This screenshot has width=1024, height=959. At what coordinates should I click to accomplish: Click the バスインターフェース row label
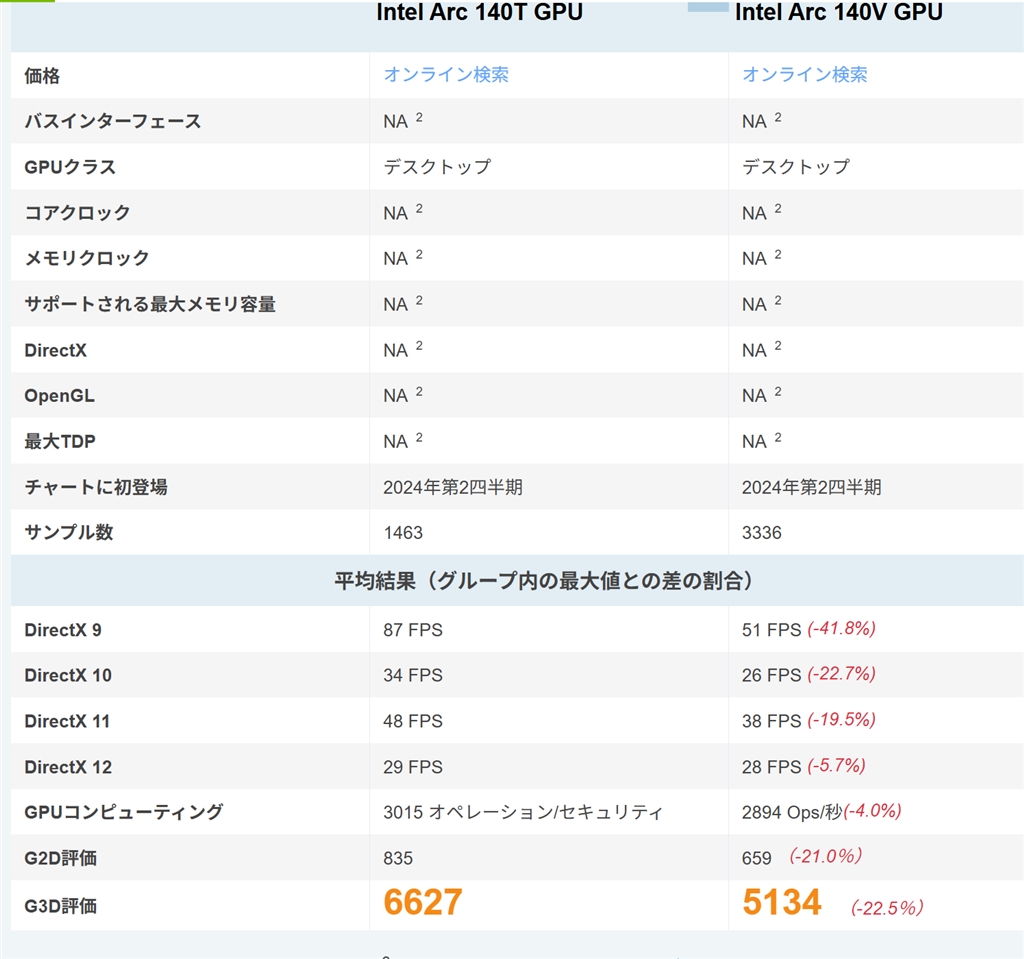112,122
